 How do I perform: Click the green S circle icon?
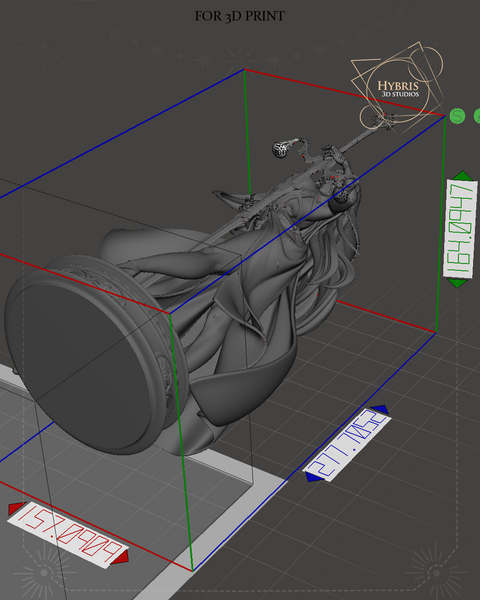tap(457, 116)
